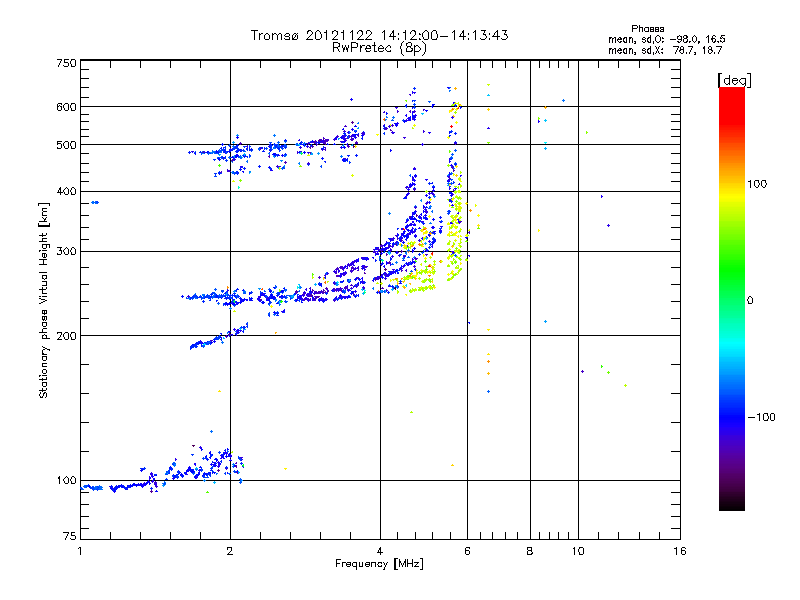
Task: Click the y-axis tick label '200'
Action: [x=66, y=336]
